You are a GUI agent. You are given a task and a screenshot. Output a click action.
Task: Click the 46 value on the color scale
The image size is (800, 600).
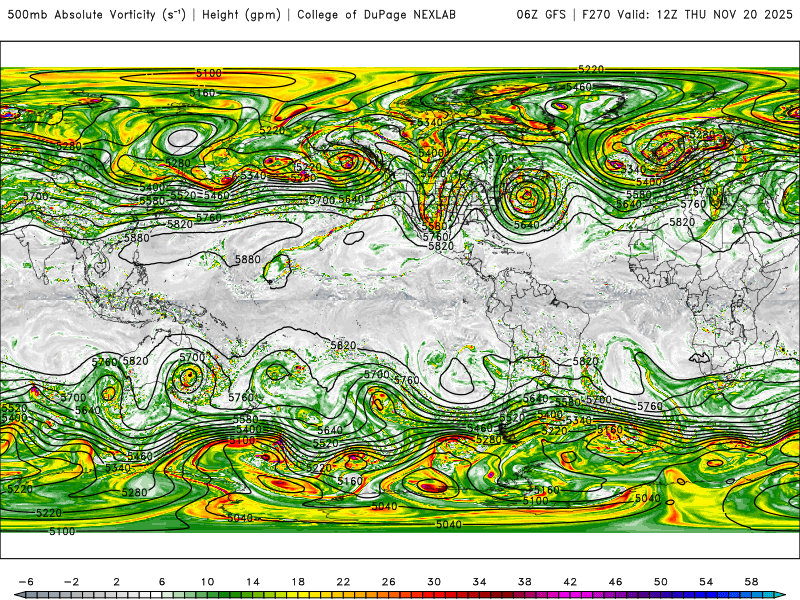[x=615, y=582]
